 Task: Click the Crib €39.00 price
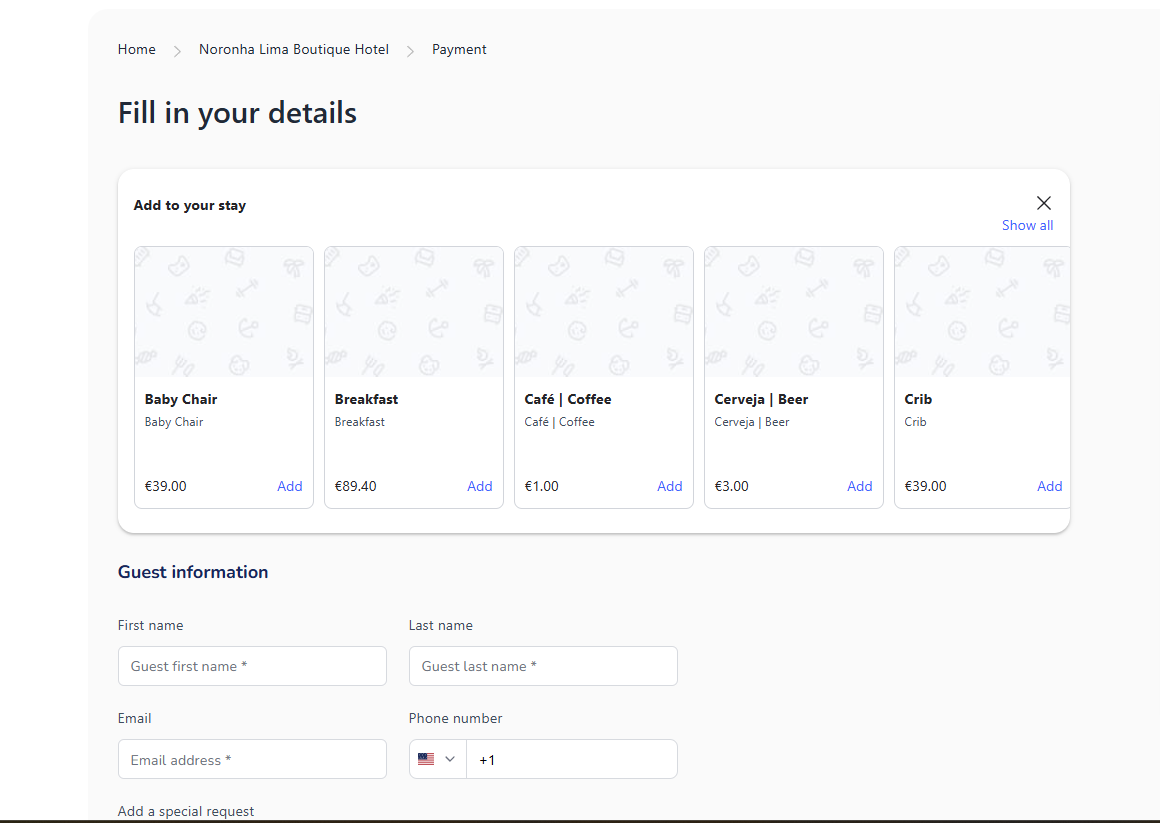(x=925, y=486)
